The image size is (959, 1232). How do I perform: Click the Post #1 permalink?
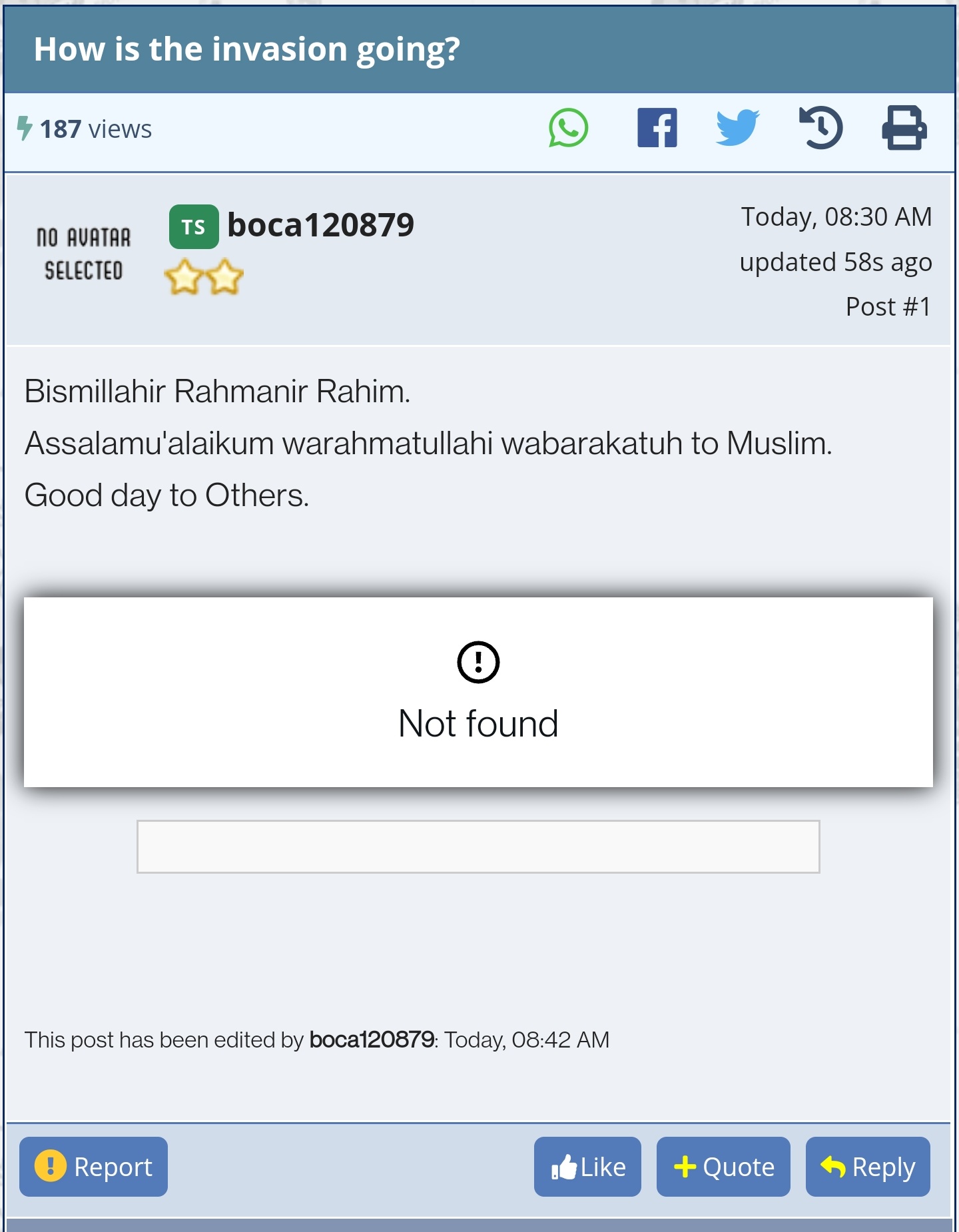(x=888, y=307)
